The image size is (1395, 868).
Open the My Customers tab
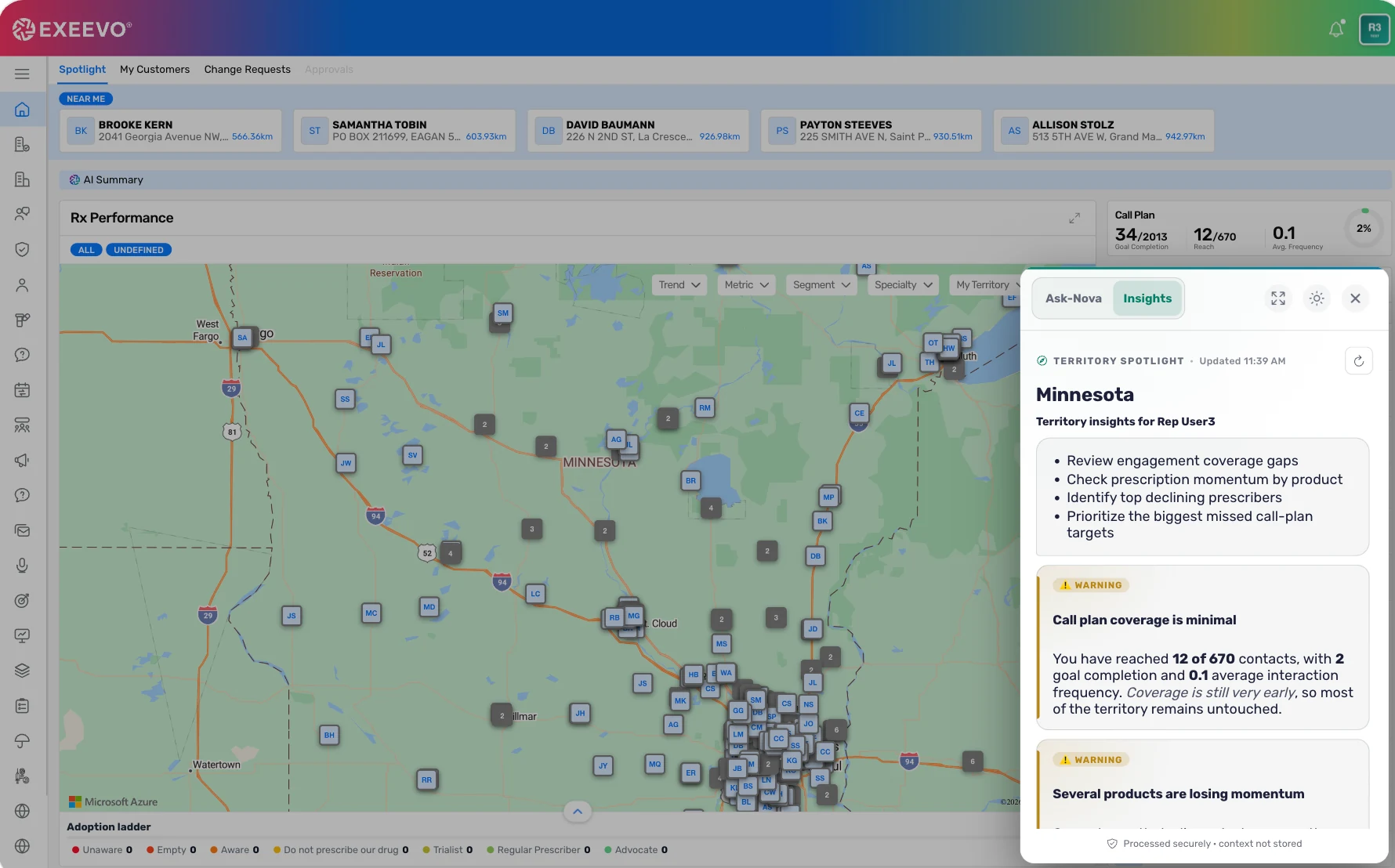[x=154, y=70]
